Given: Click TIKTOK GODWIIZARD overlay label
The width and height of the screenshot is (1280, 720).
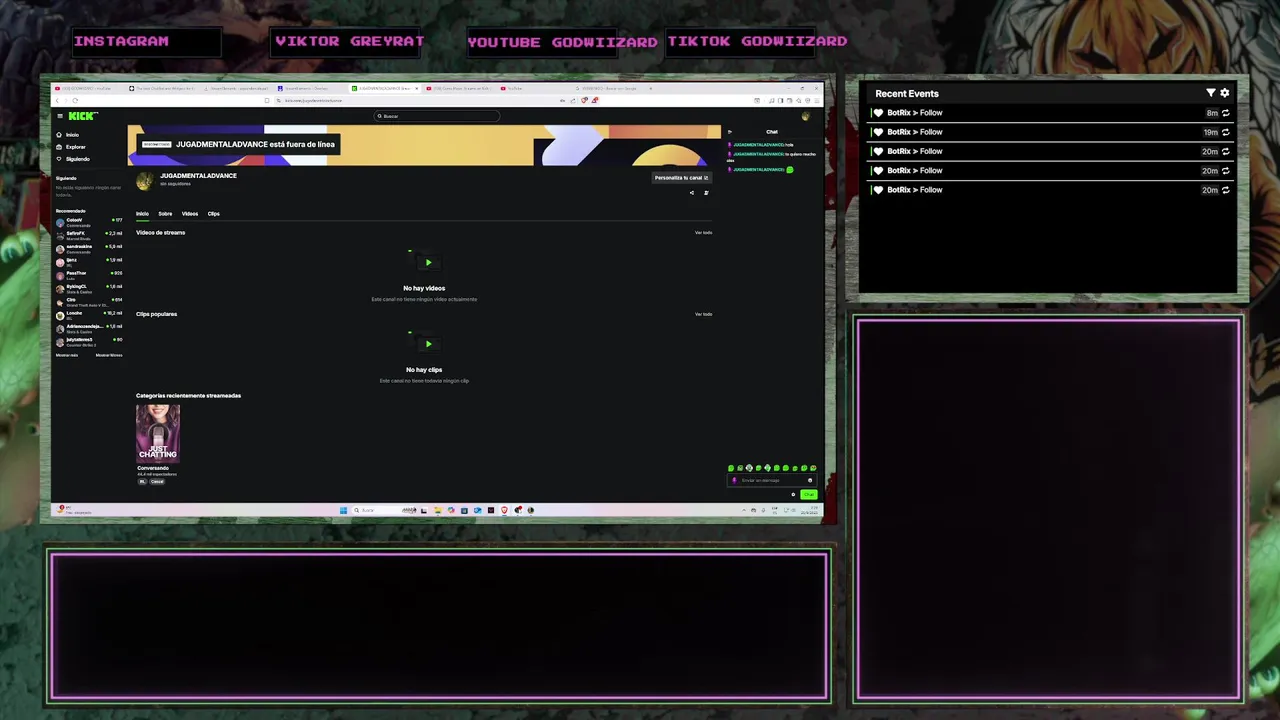Looking at the screenshot, I should pyautogui.click(x=757, y=41).
